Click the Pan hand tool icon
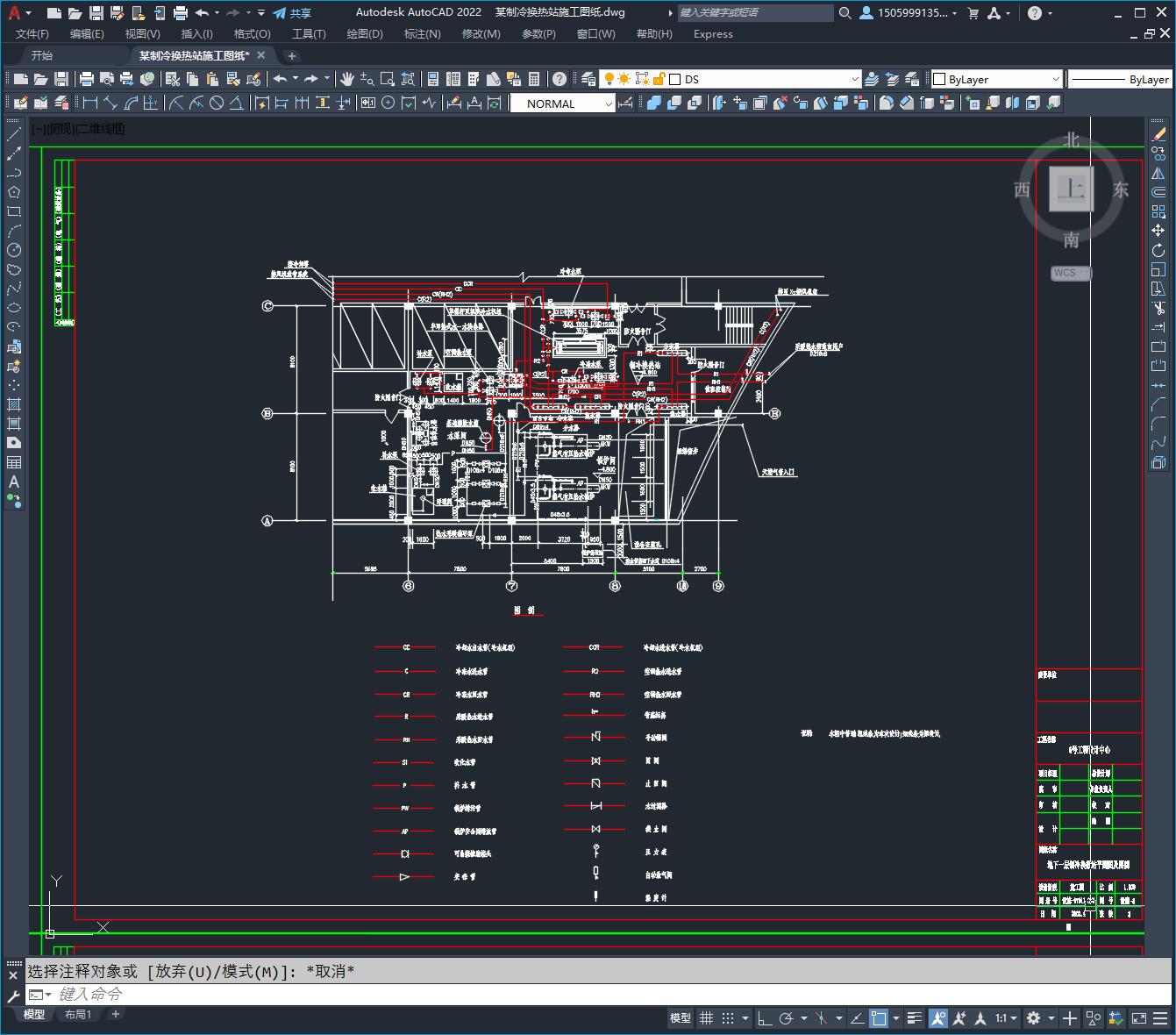Image resolution: width=1176 pixels, height=1035 pixels. click(x=347, y=79)
